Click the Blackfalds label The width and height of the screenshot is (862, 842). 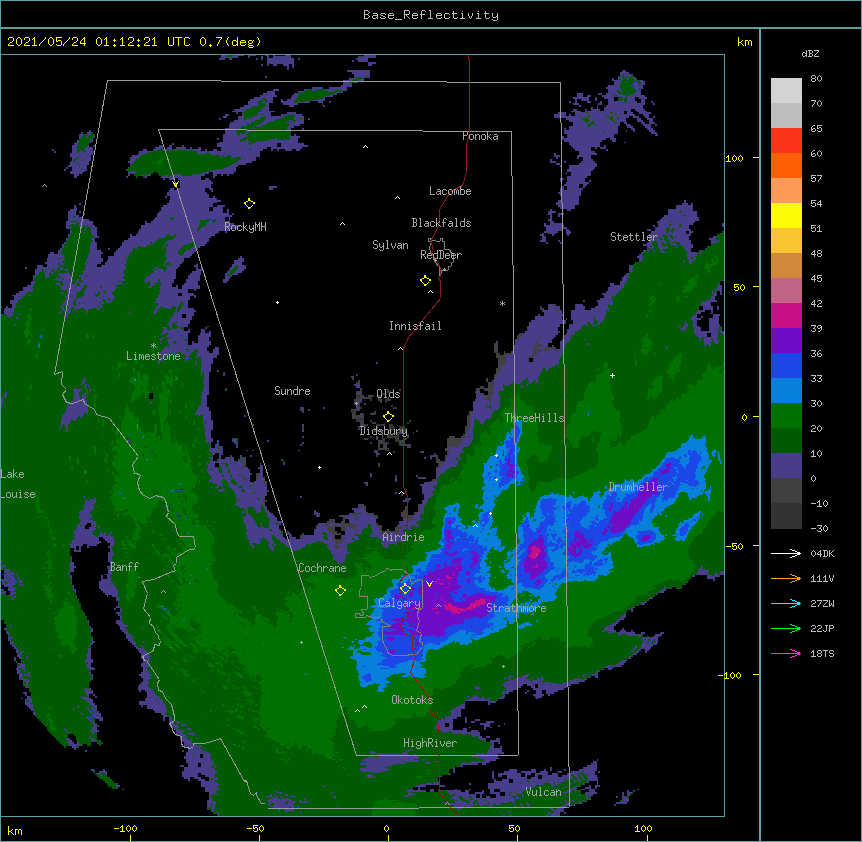point(441,223)
